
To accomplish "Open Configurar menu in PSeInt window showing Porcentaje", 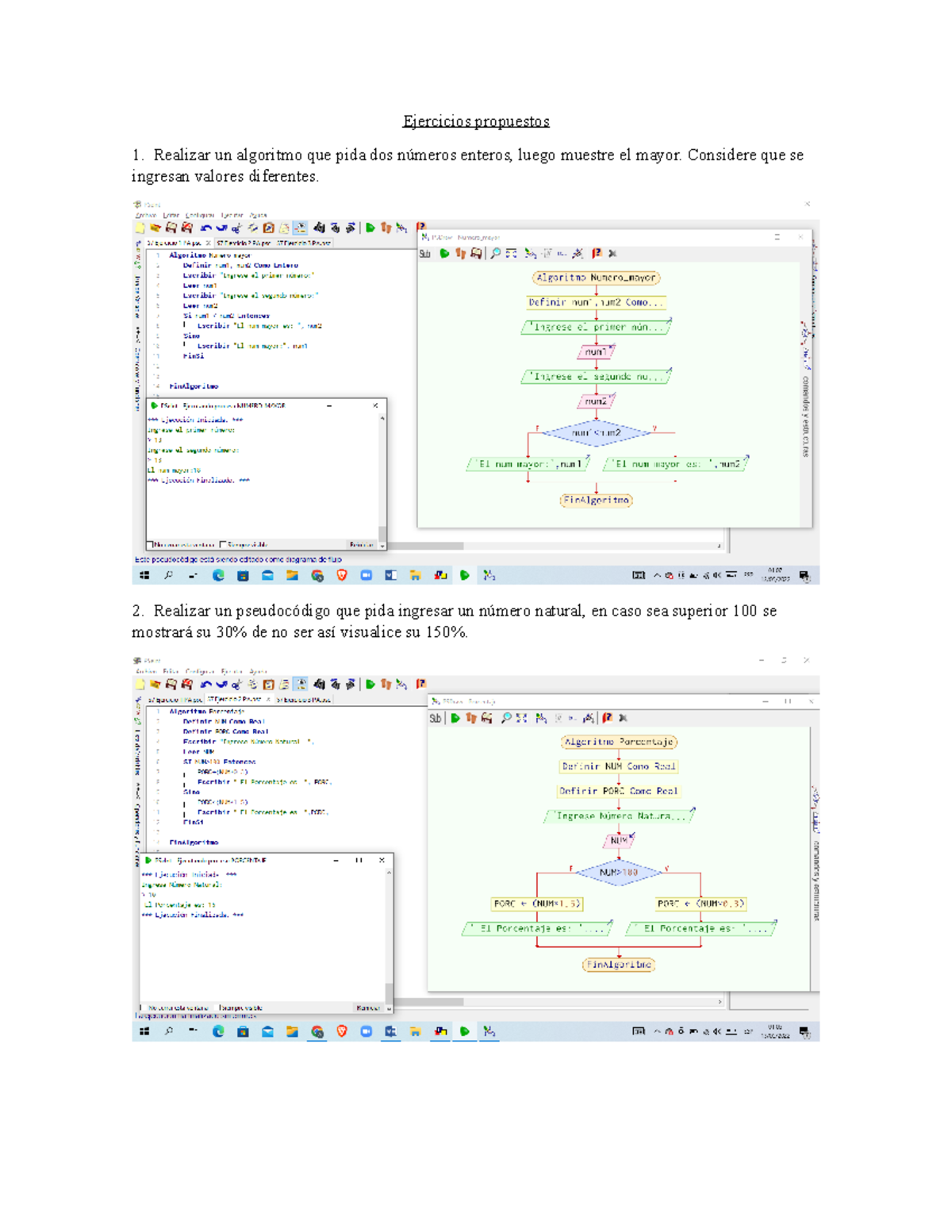I will tap(200, 671).
